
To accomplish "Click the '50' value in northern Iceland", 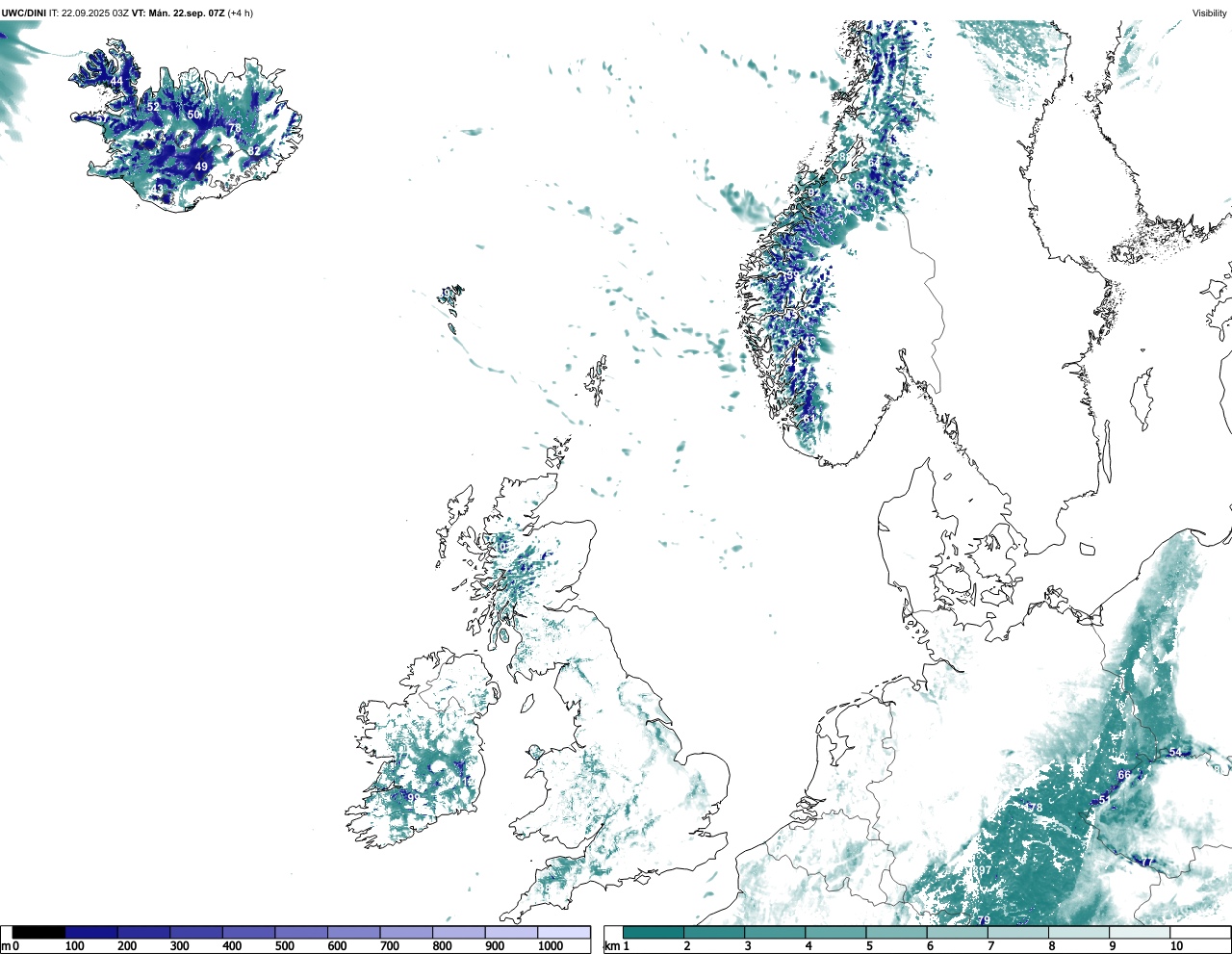I will pyautogui.click(x=193, y=115).
